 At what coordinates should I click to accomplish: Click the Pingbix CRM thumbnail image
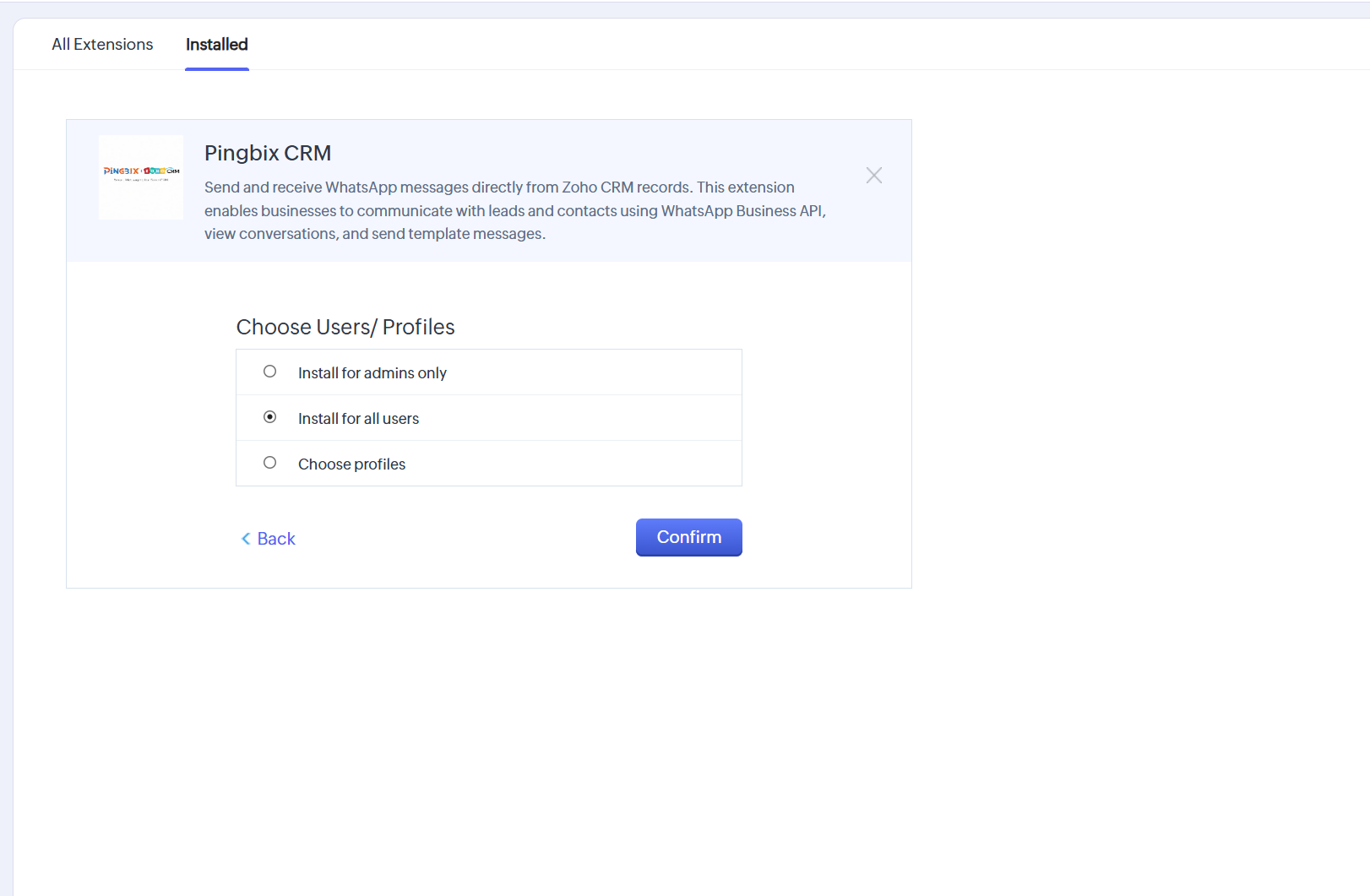140,176
